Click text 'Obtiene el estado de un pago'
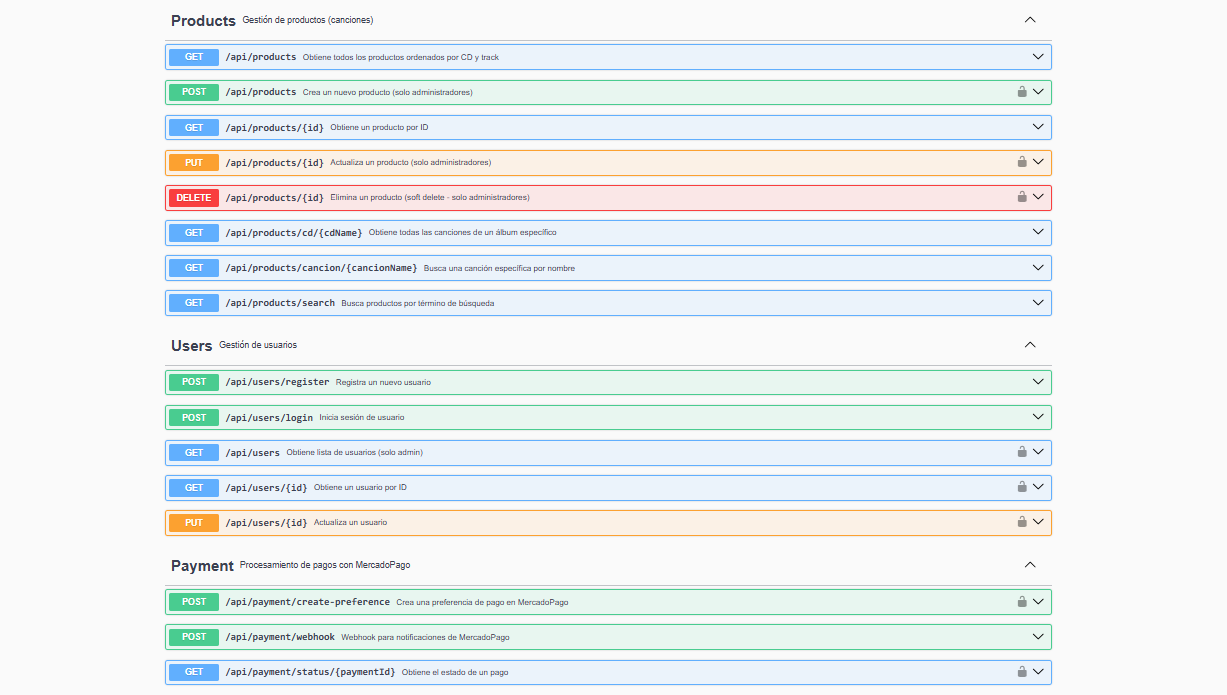 click(x=455, y=672)
